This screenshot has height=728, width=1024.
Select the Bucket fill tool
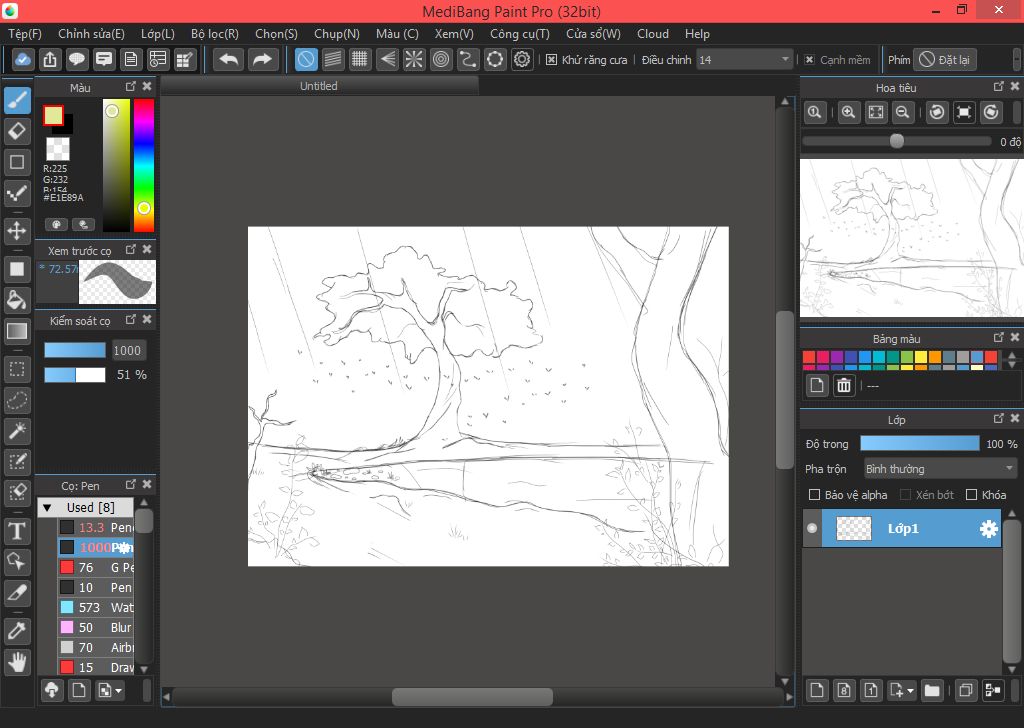coord(17,300)
